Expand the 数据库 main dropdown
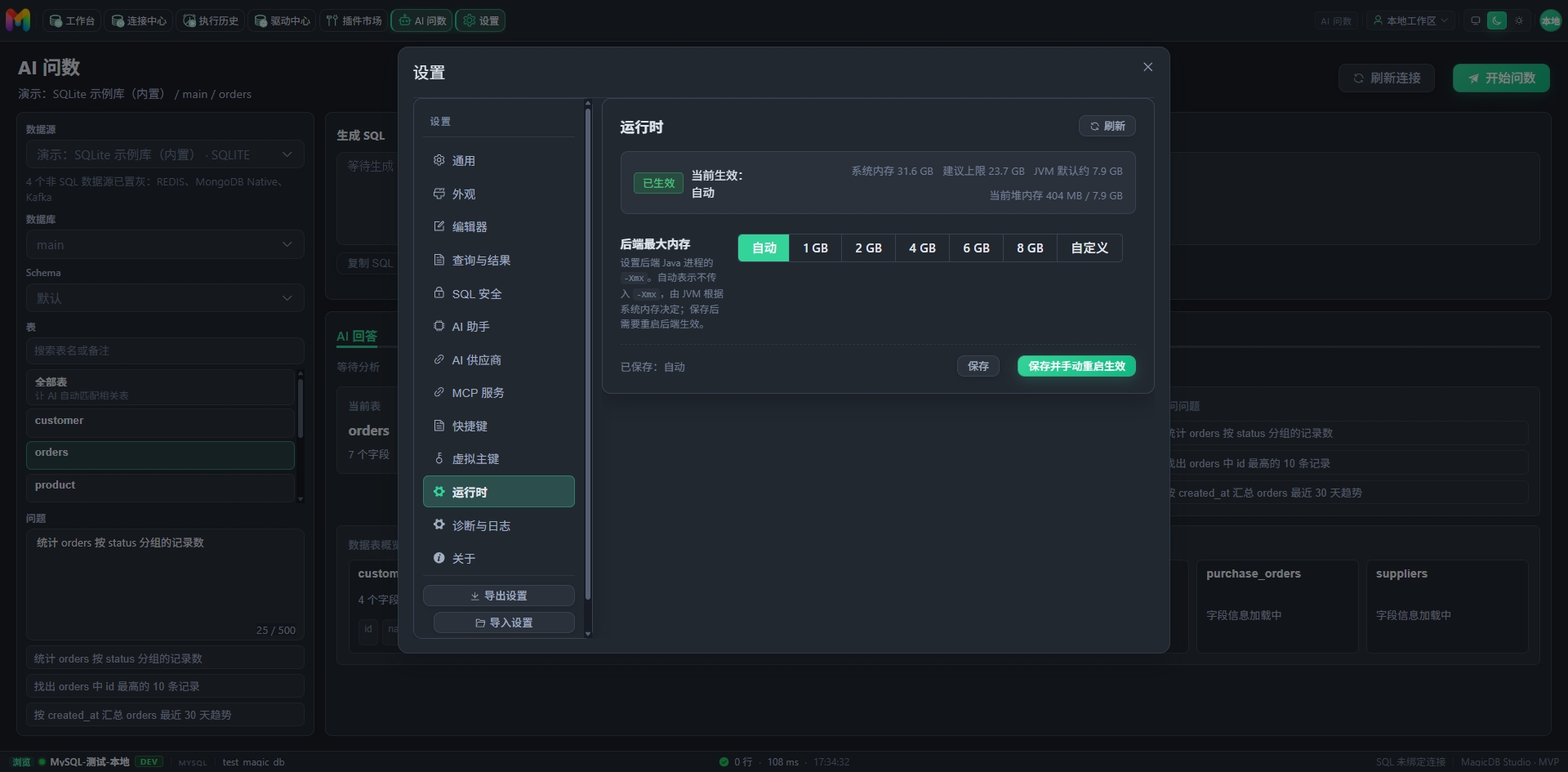Screen dimensions: 1568x772 point(165,244)
